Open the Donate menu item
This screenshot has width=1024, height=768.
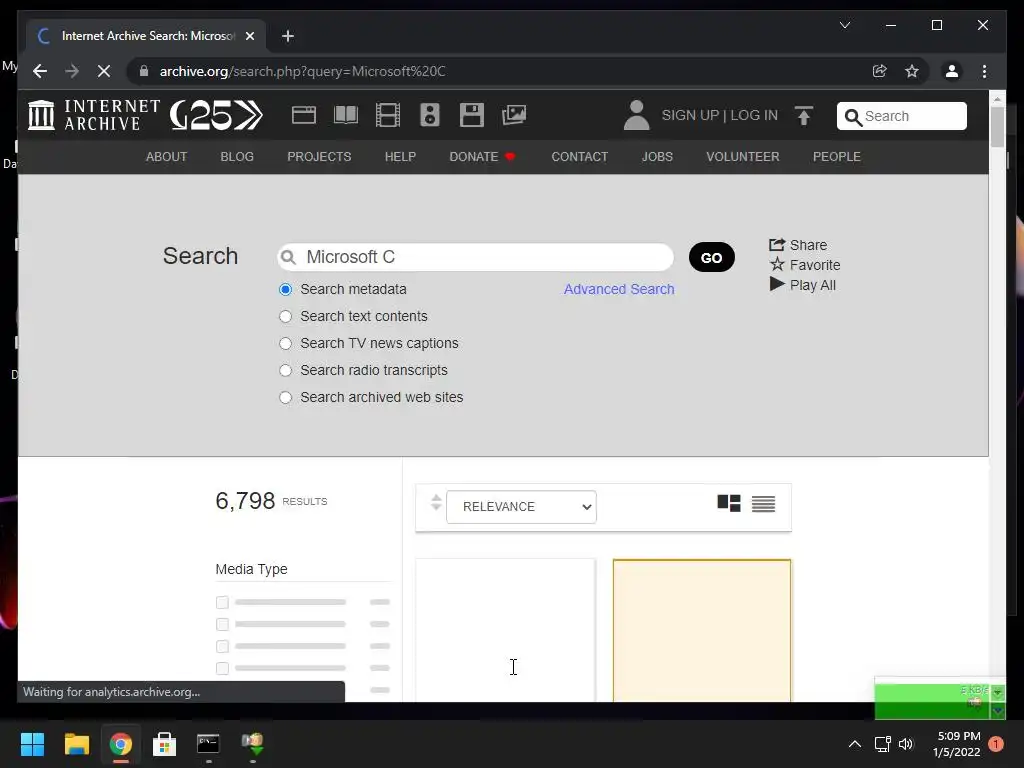pos(482,157)
